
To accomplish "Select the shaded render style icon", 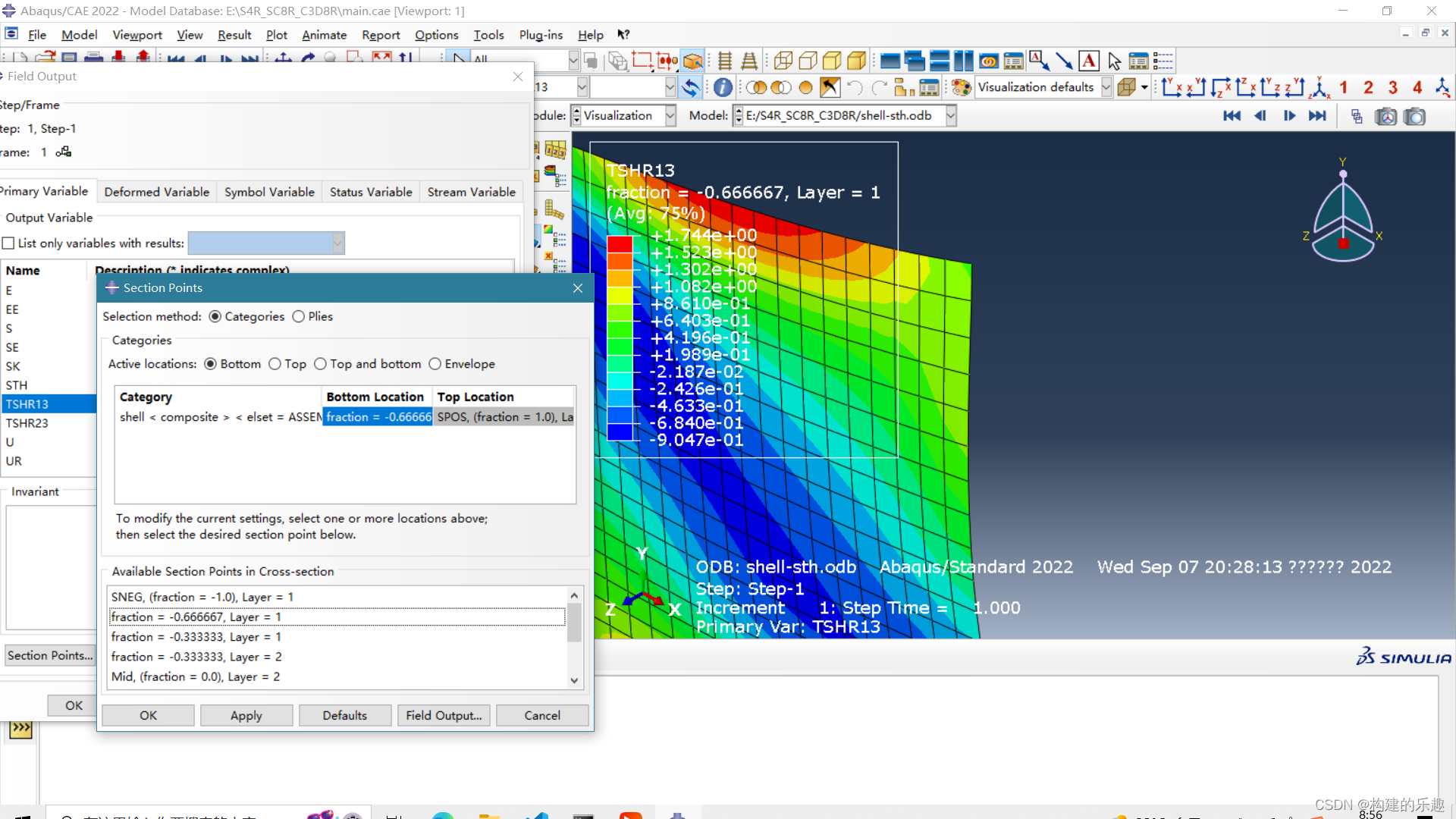I will pyautogui.click(x=857, y=61).
